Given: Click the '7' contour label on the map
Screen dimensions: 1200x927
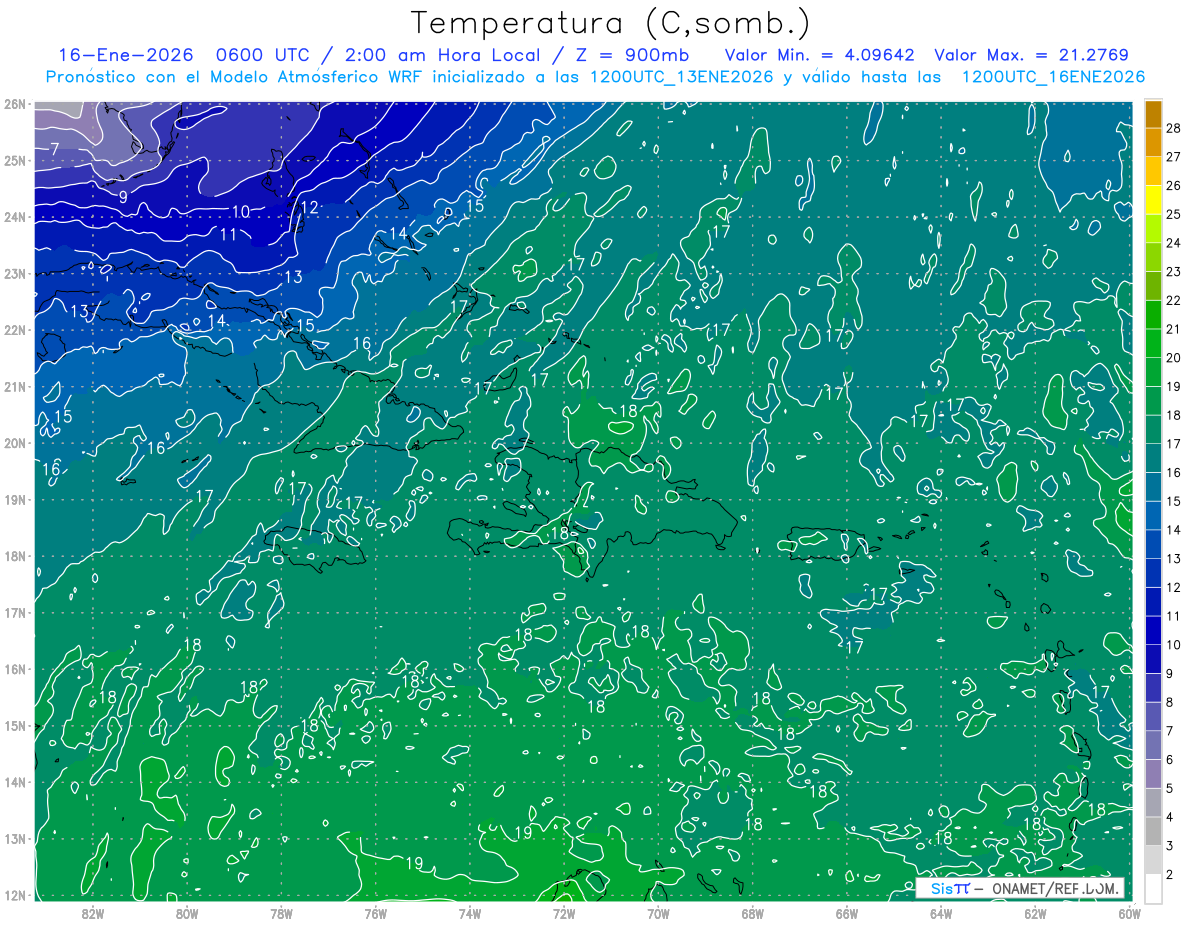Looking at the screenshot, I should click(55, 149).
